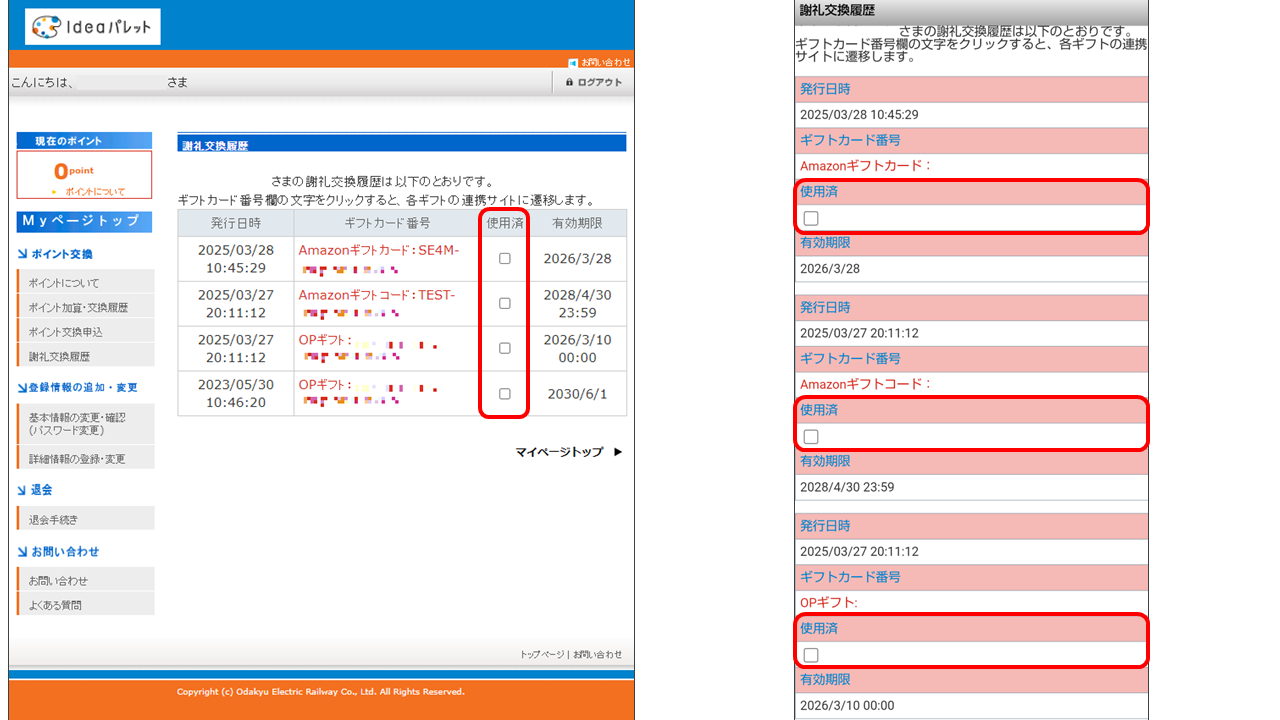Go to 退会手続き in the sidebar
The image size is (1280, 720).
pos(53,519)
